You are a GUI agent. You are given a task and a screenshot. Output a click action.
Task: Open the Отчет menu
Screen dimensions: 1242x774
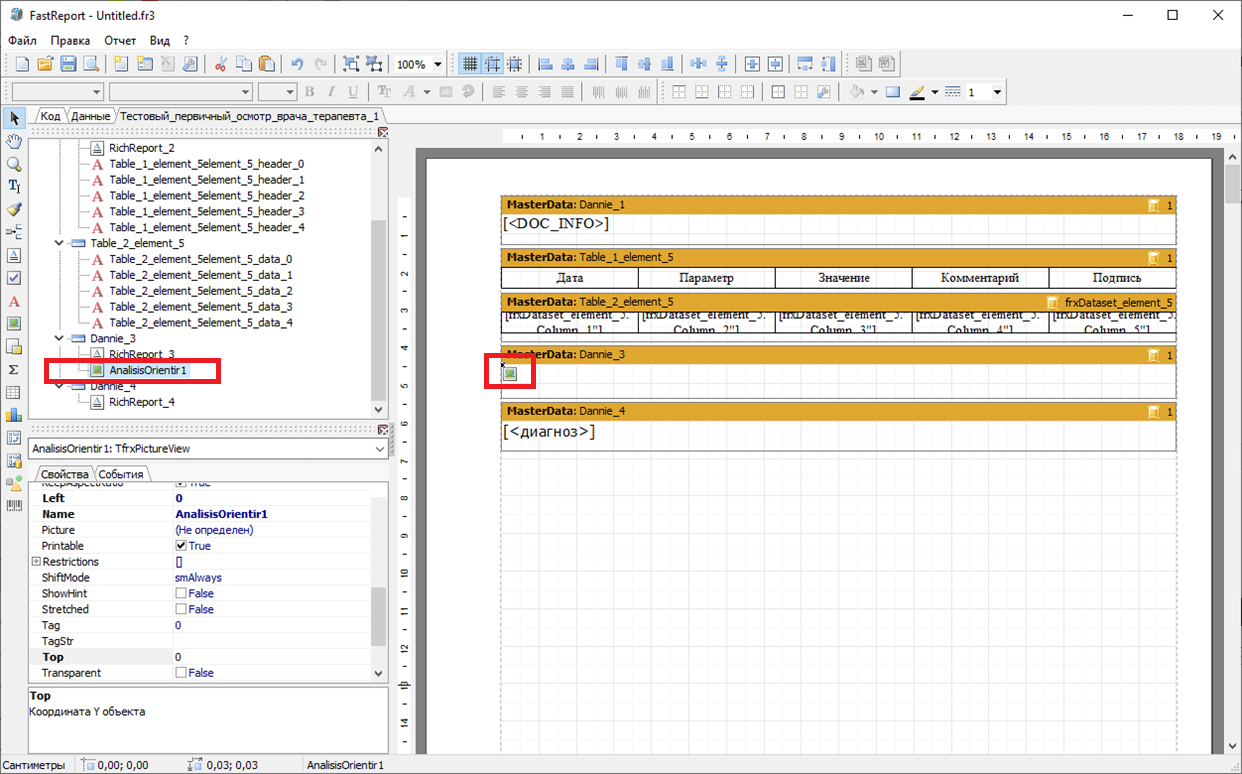pos(120,41)
